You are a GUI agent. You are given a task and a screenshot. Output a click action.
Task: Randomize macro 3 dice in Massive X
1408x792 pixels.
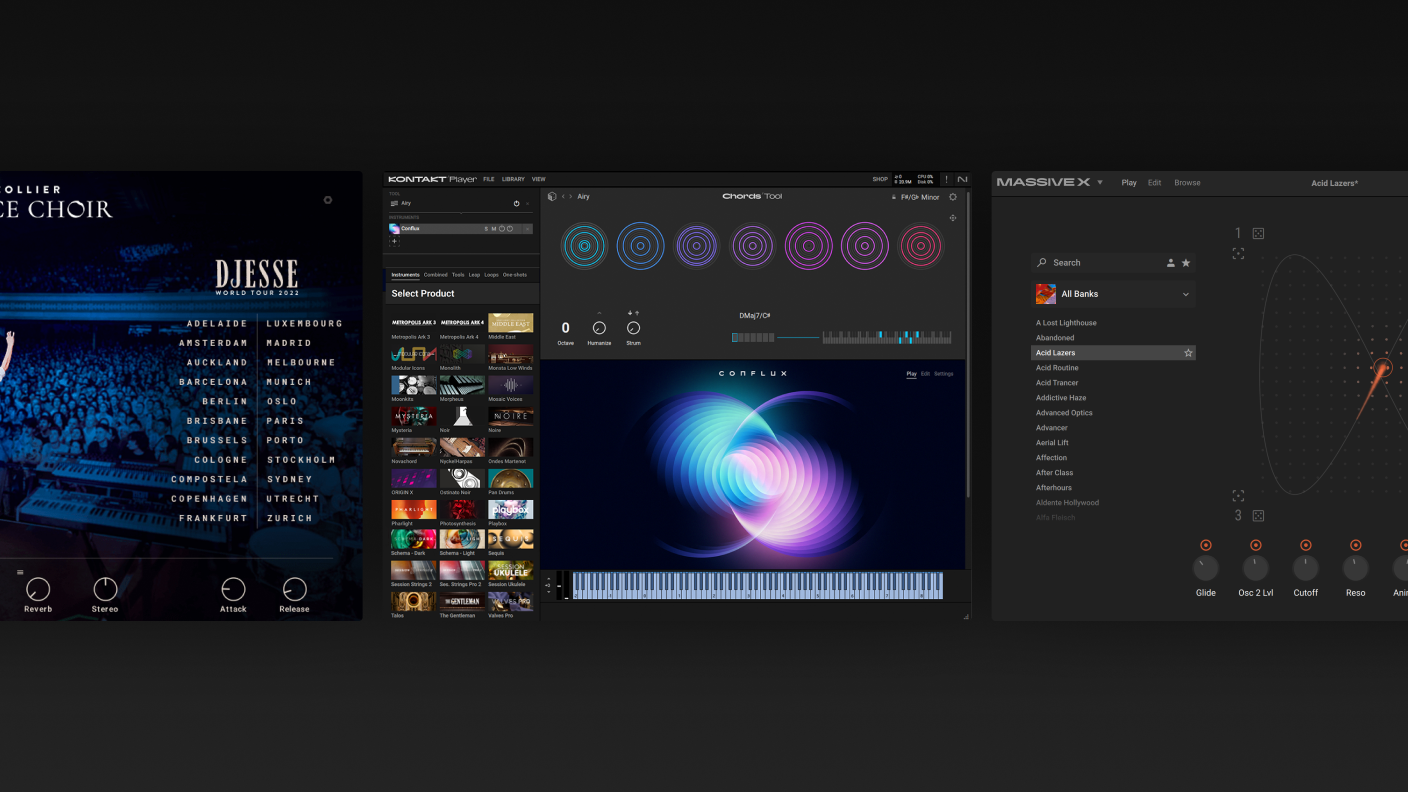(1258, 516)
